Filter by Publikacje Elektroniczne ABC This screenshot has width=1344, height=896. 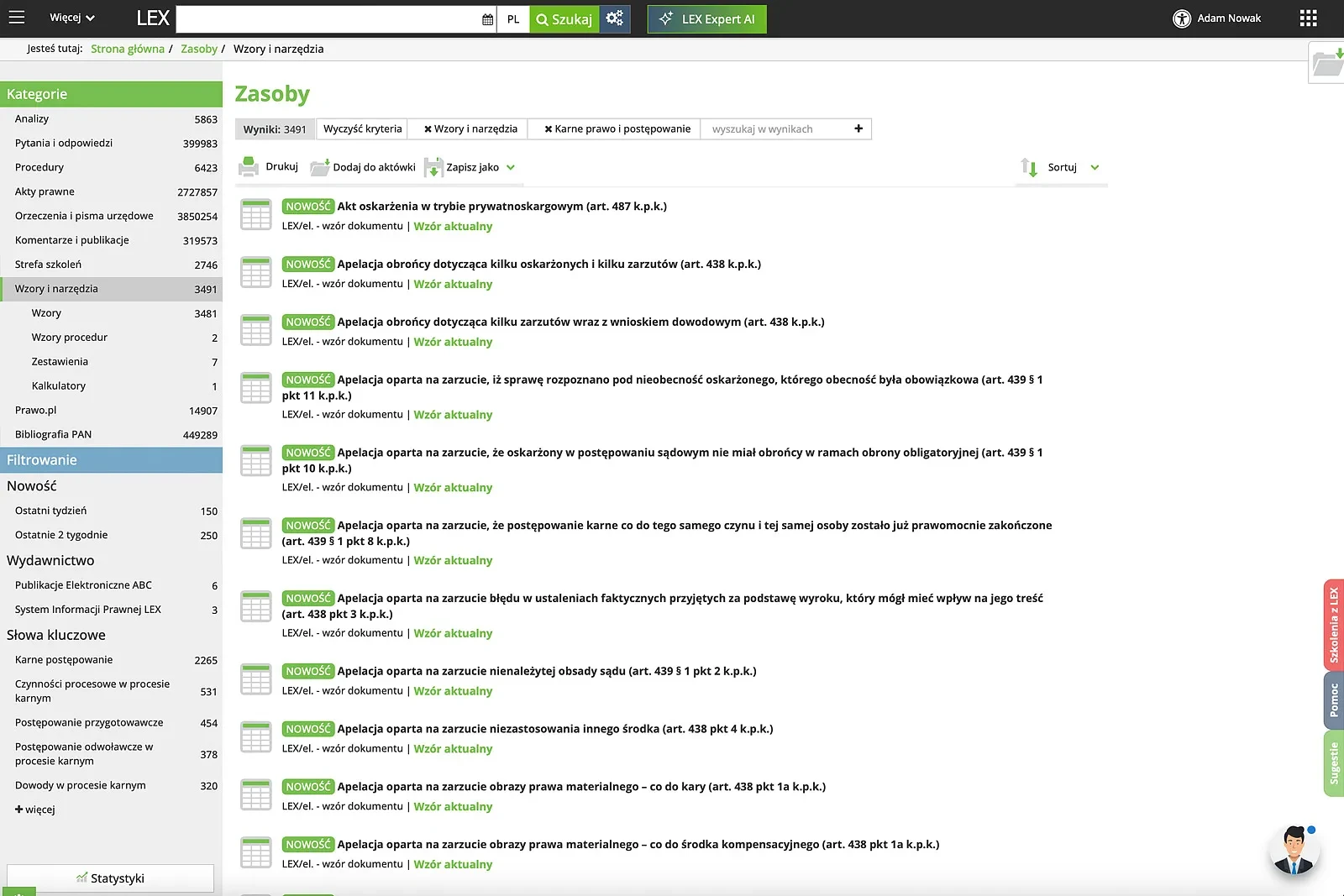(111, 585)
